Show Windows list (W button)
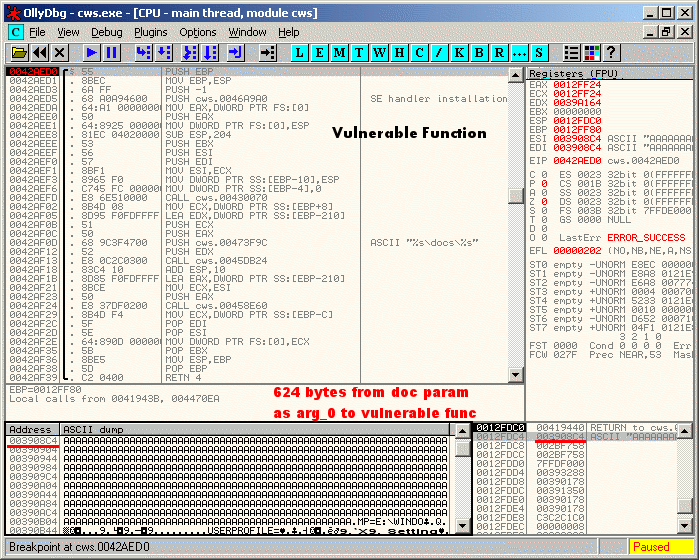The height and width of the screenshot is (560, 699). click(379, 53)
